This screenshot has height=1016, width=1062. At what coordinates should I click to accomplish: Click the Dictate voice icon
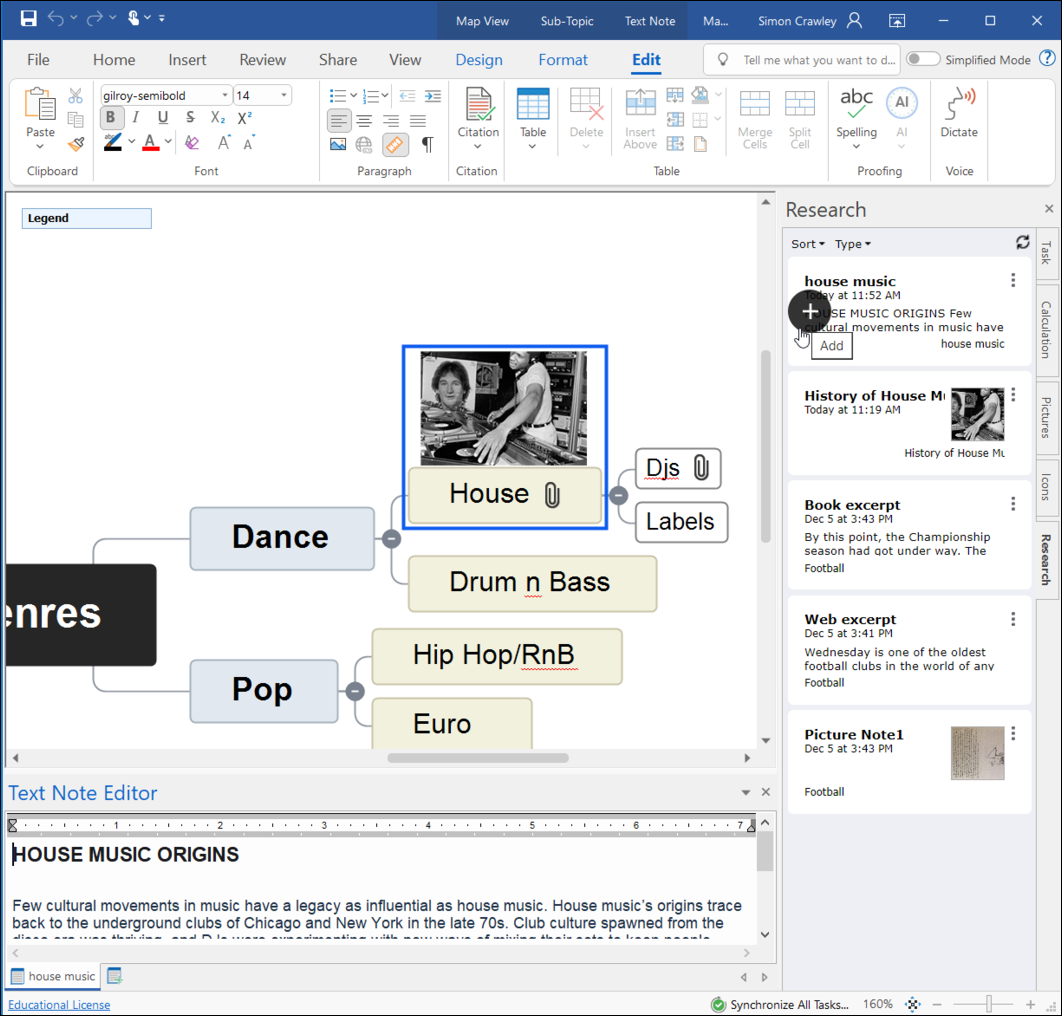click(x=959, y=106)
